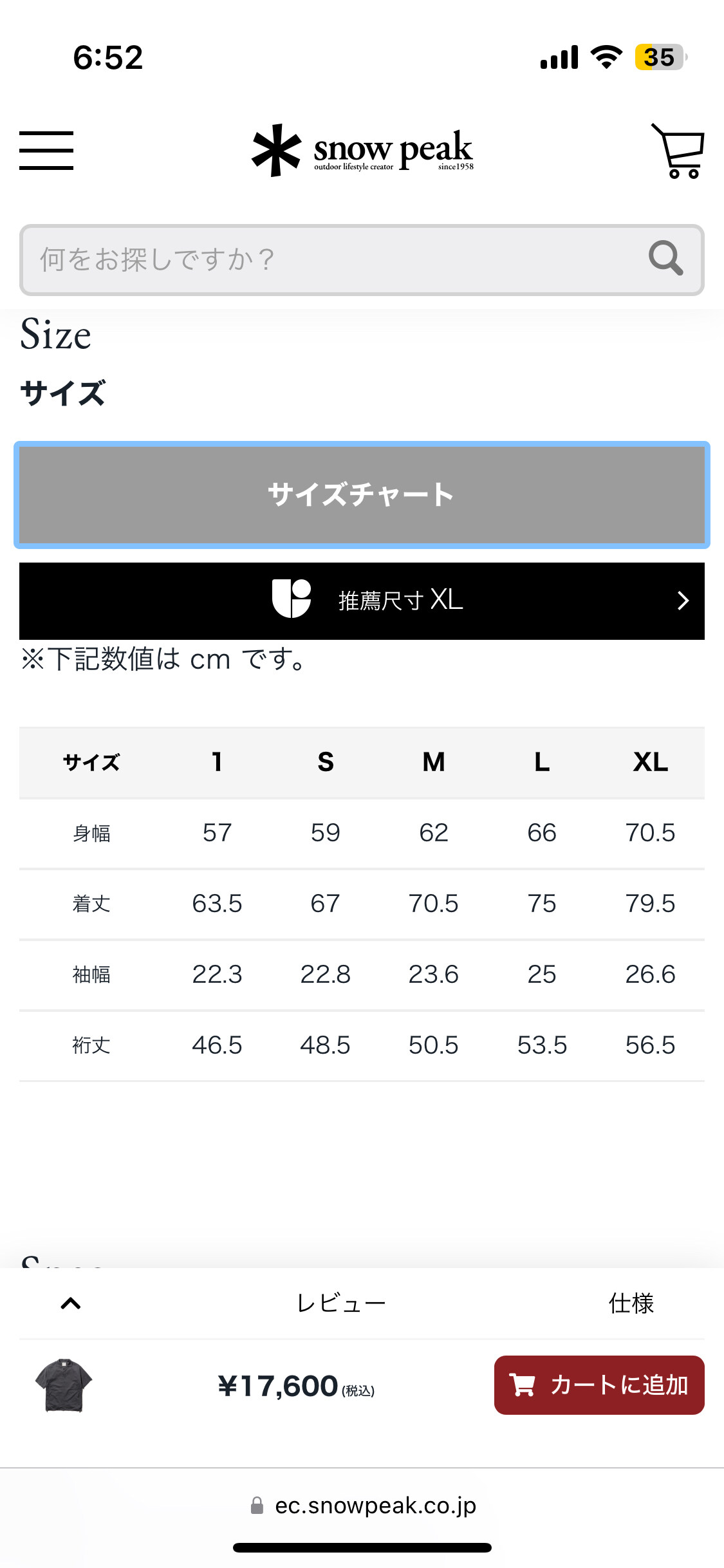Tap the search magnifier icon

[x=665, y=258]
